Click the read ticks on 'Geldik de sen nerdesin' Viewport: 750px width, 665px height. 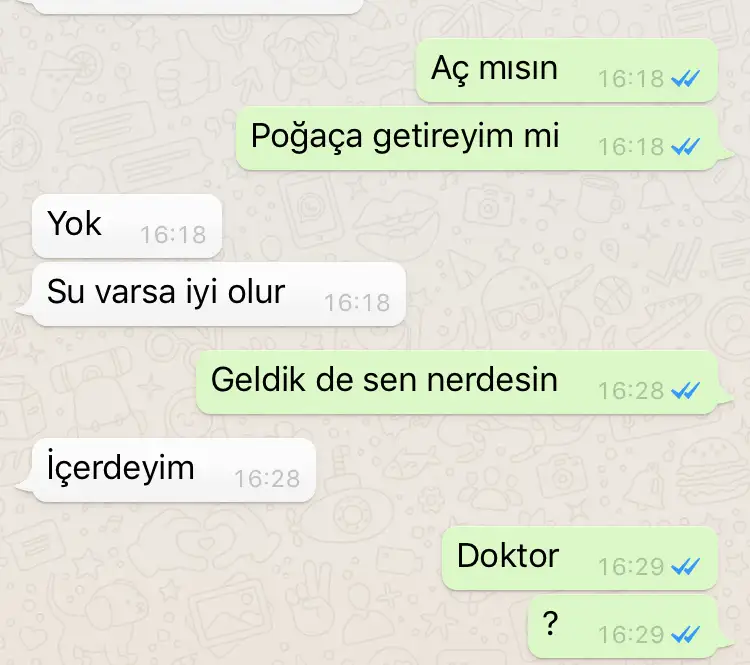[685, 390]
